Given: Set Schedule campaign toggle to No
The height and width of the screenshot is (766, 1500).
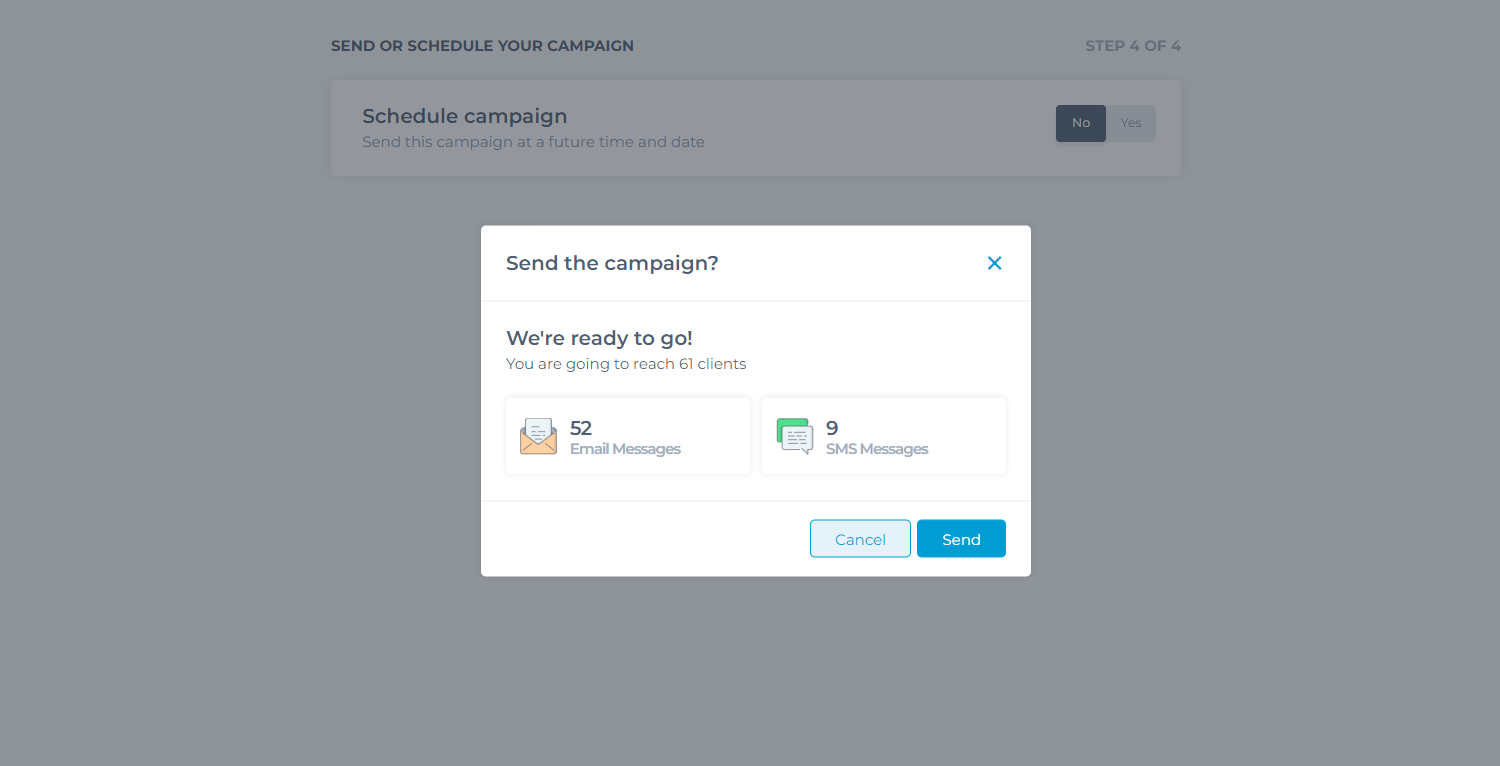Looking at the screenshot, I should click(x=1081, y=123).
